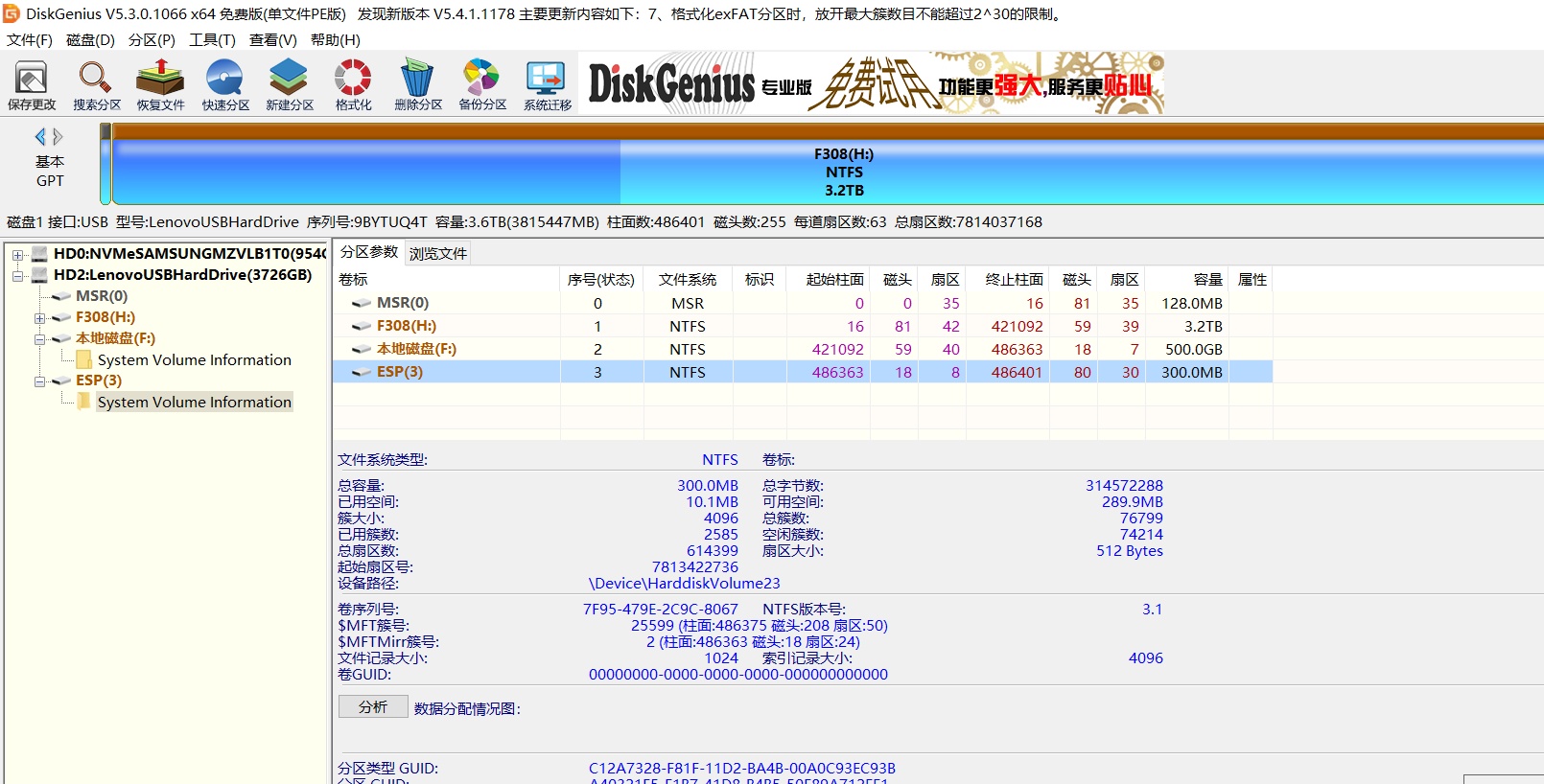The height and width of the screenshot is (784, 1544).
Task: Open the 备份分区 (Backup partition) tool
Action: coord(482,84)
